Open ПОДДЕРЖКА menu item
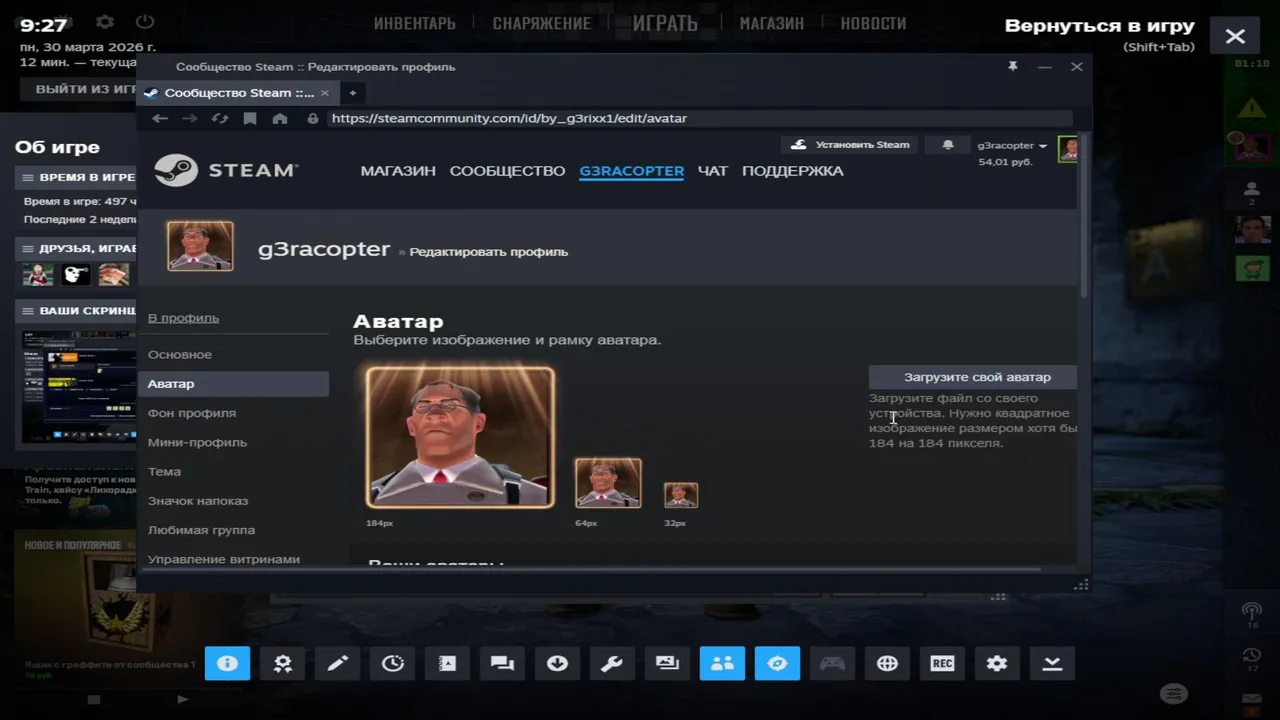Viewport: 1280px width, 720px height. [793, 171]
